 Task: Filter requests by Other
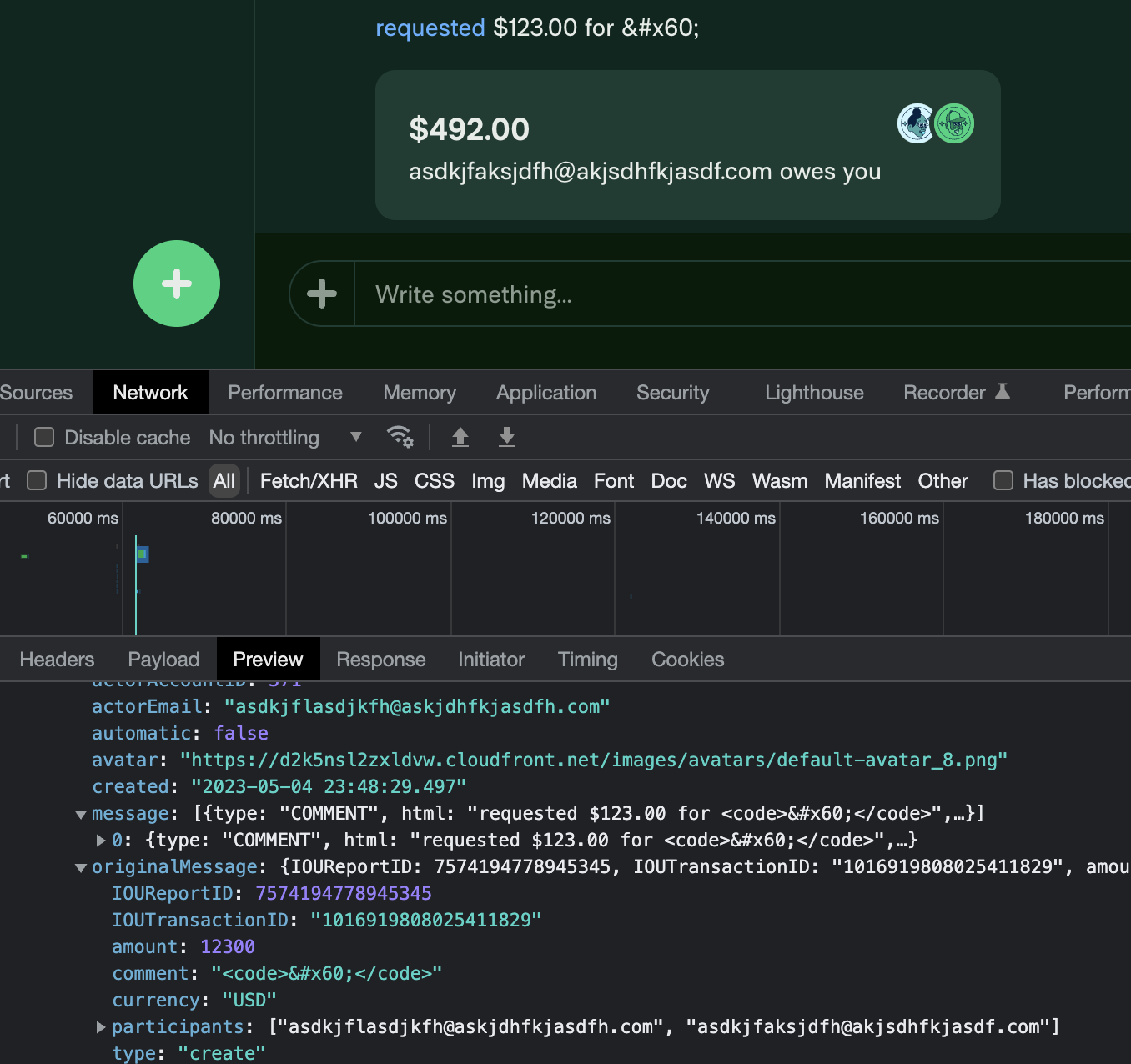pos(943,480)
